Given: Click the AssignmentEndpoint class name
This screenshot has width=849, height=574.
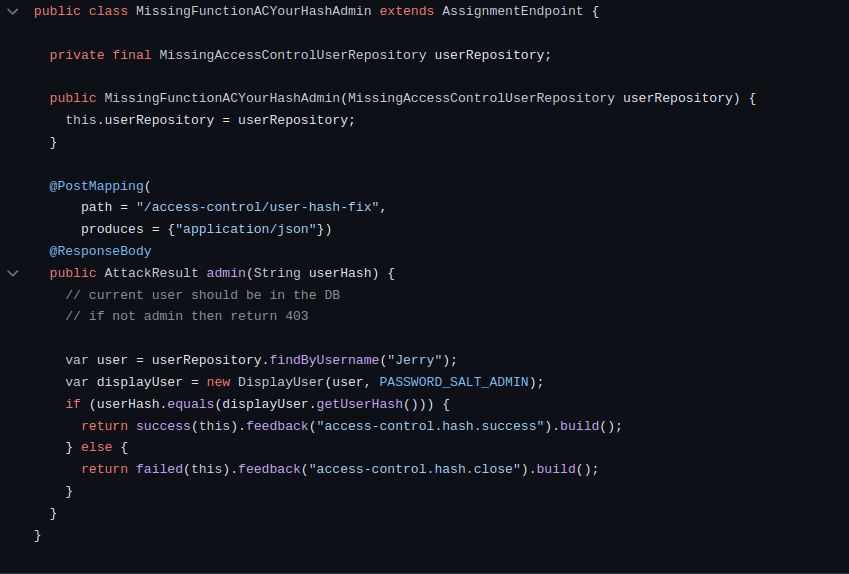Looking at the screenshot, I should click(x=512, y=11).
